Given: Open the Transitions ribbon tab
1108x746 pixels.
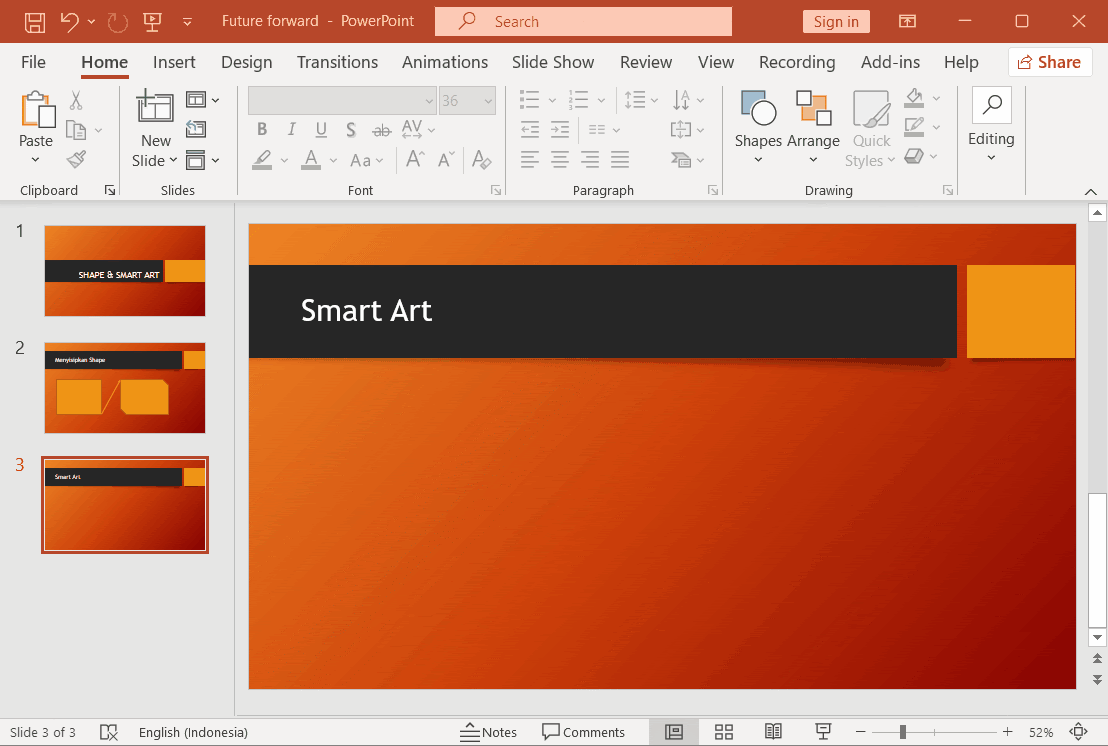Looking at the screenshot, I should 337,62.
